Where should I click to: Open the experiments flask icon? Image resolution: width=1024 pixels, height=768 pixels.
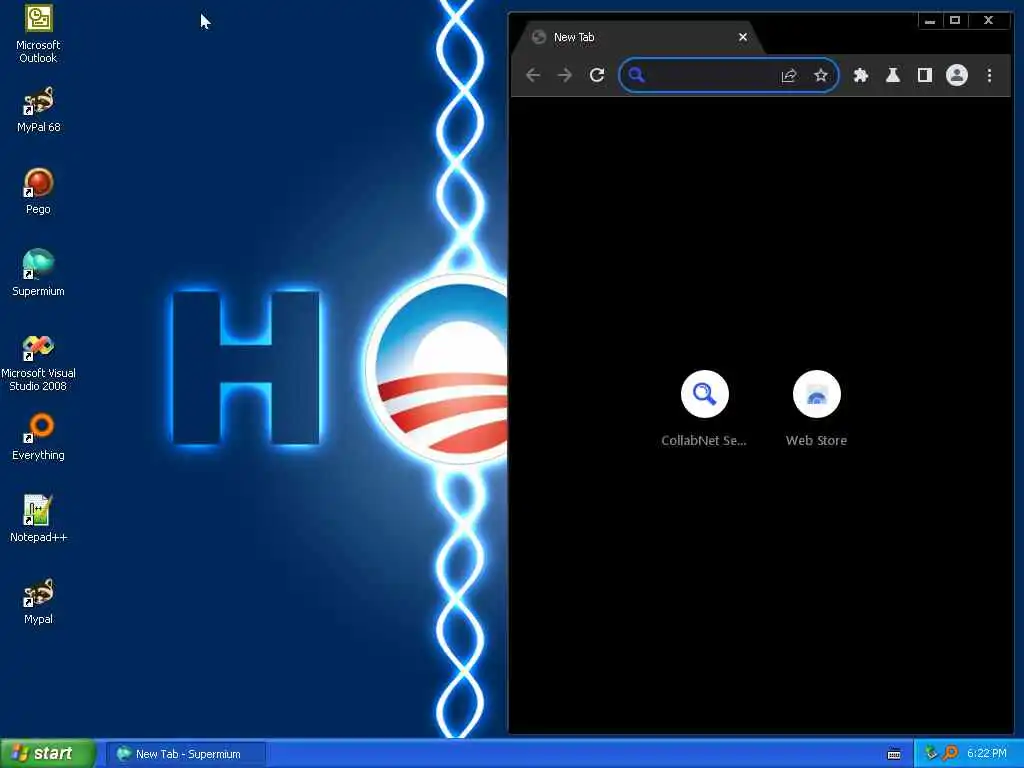[893, 75]
